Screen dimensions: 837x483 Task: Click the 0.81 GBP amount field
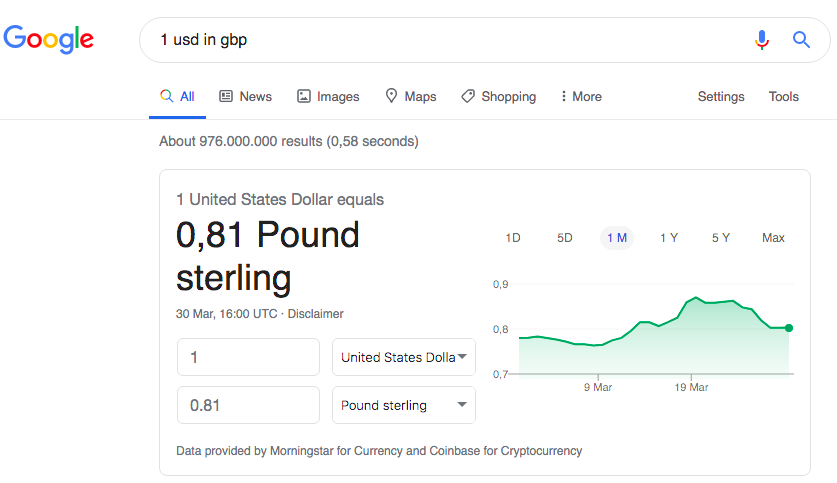pyautogui.click(x=248, y=405)
